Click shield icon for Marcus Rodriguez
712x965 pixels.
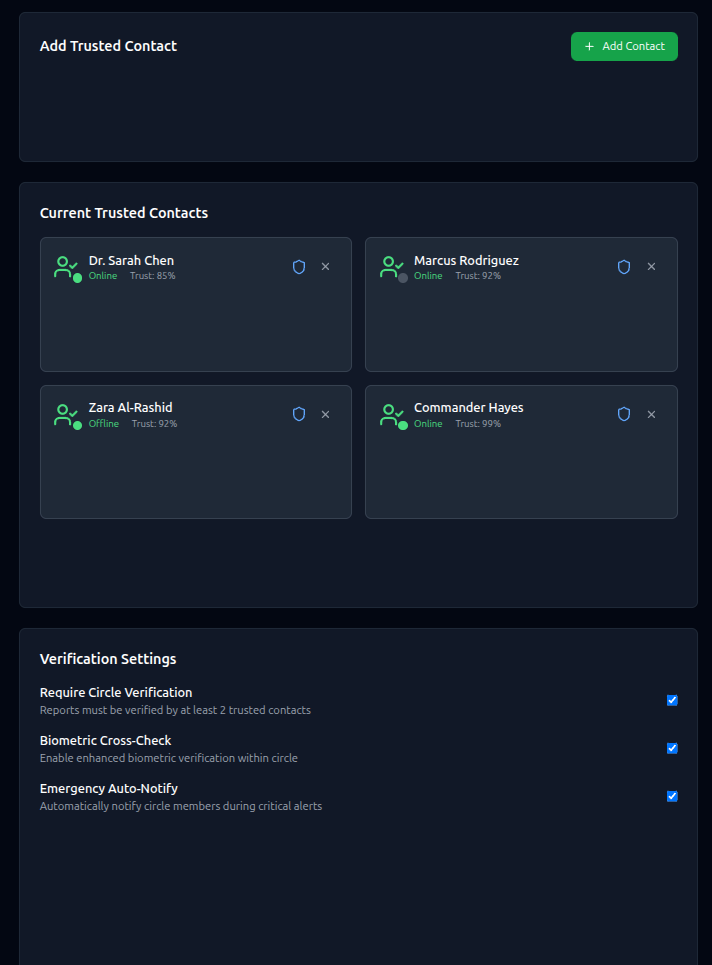point(624,267)
